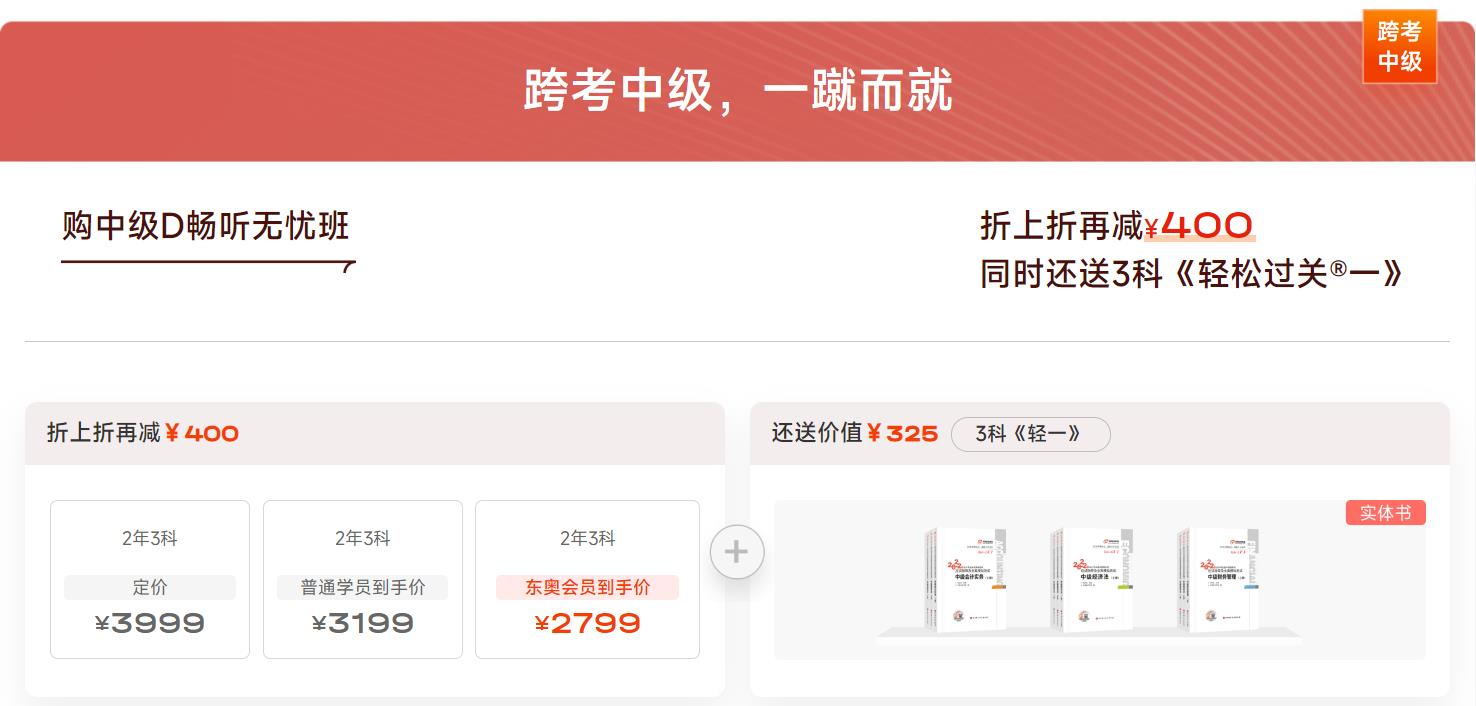Expand the 3科《轻一》pill selector
This screenshot has height=706, width=1476.
1030,434
